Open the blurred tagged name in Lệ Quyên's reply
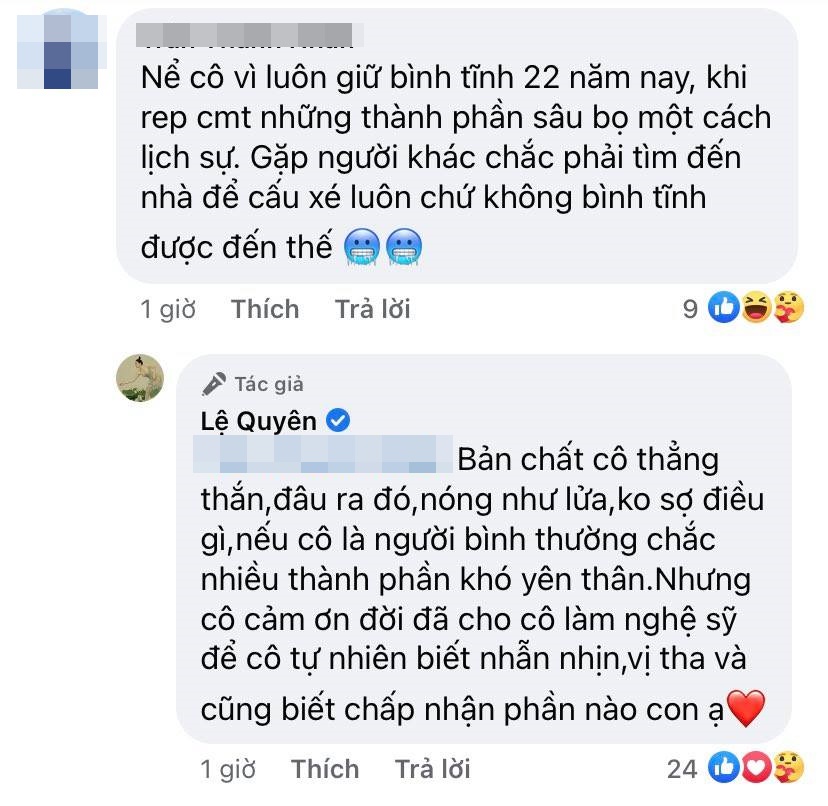 [x=323, y=454]
